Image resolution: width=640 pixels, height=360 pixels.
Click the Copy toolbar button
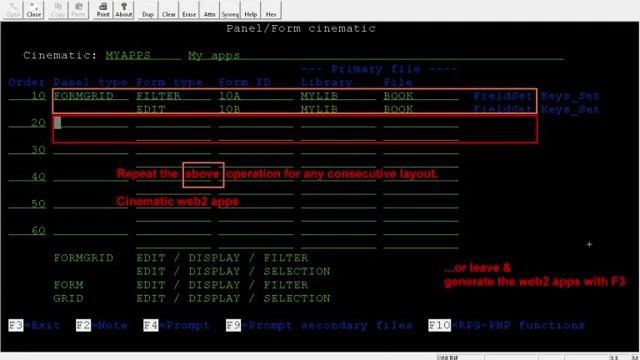point(58,10)
